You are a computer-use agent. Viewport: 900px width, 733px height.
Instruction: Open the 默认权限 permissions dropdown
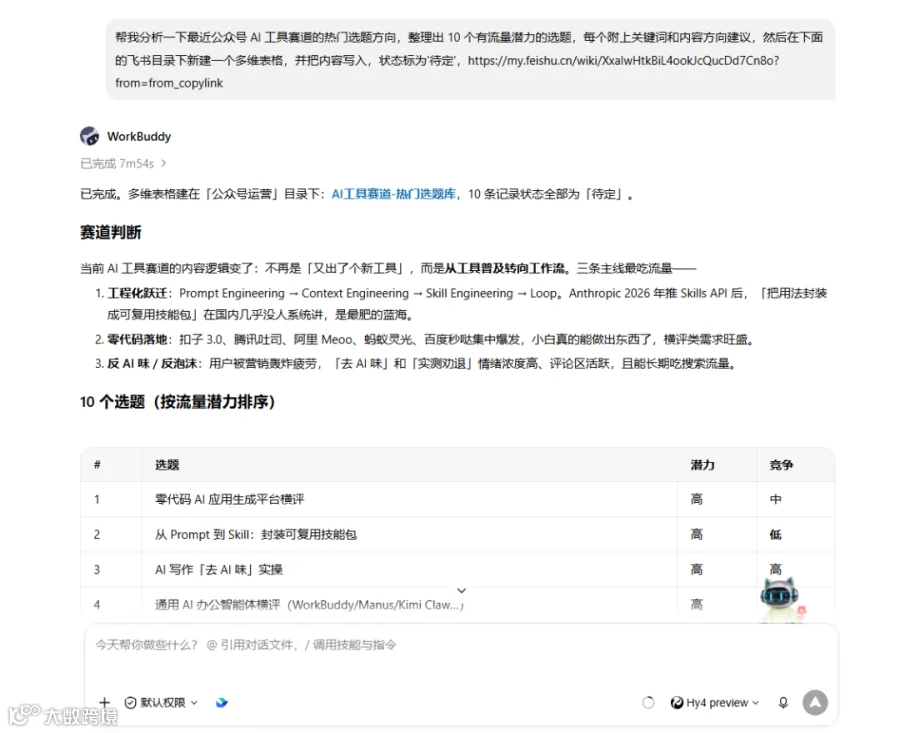161,703
